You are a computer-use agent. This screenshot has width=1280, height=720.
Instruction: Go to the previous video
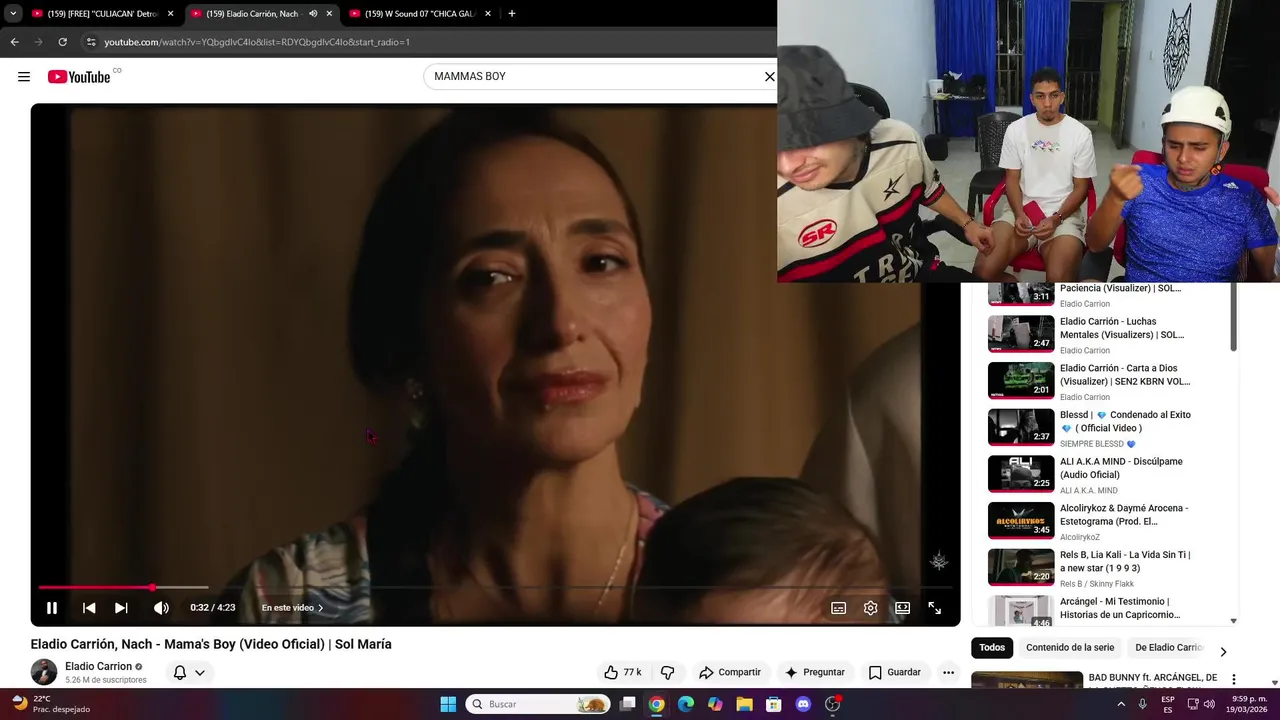click(89, 608)
